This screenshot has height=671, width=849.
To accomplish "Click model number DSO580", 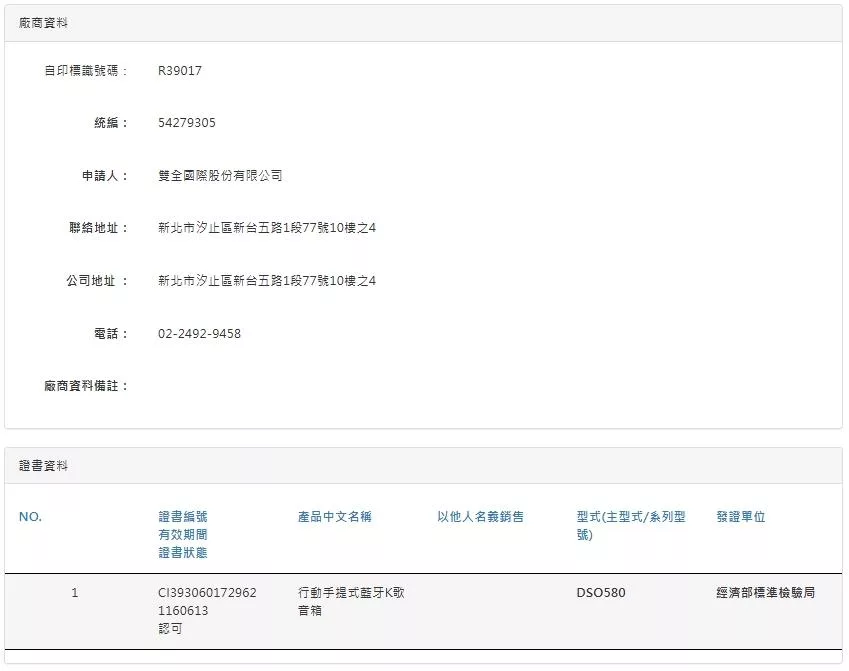I will coord(601,593).
